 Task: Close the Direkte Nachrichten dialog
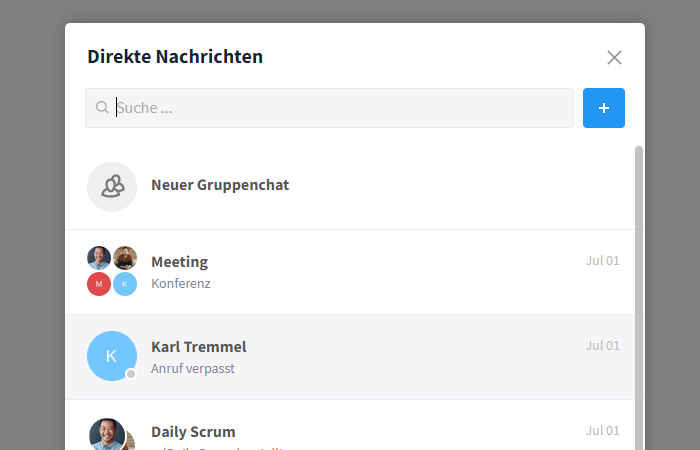tap(614, 58)
